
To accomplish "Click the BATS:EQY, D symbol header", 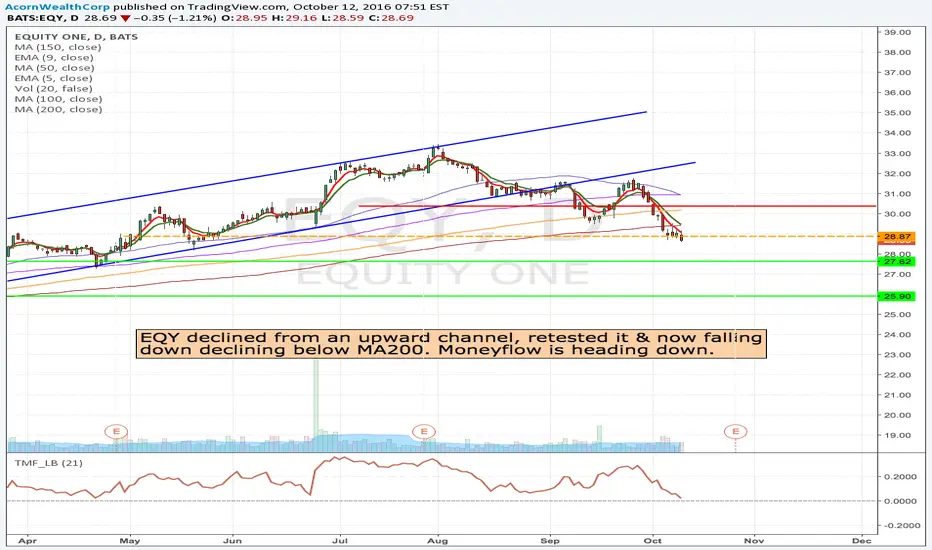I will (x=42, y=18).
